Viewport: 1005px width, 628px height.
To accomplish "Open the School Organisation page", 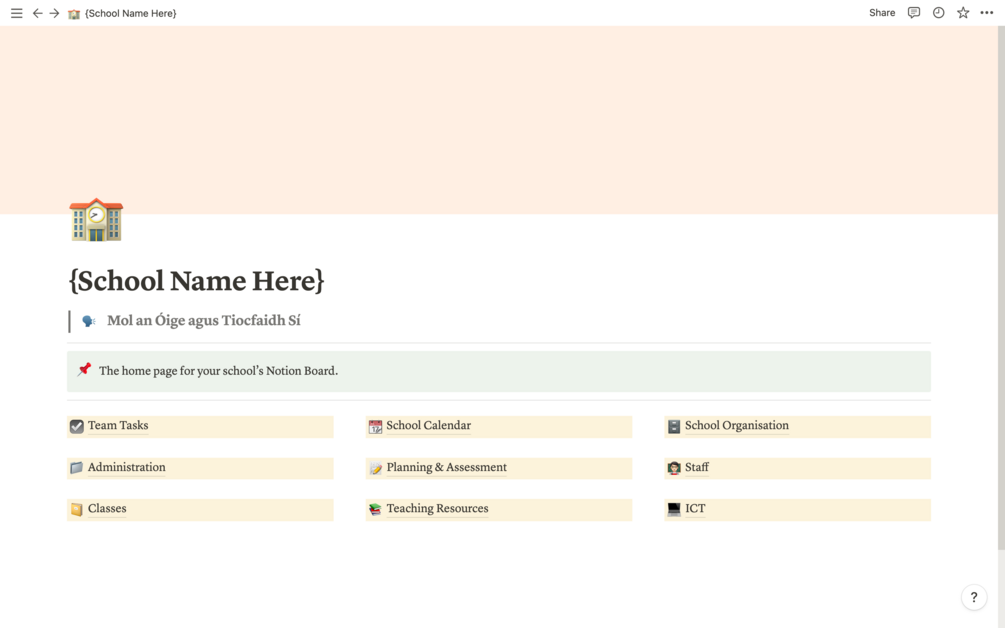I will (x=735, y=425).
